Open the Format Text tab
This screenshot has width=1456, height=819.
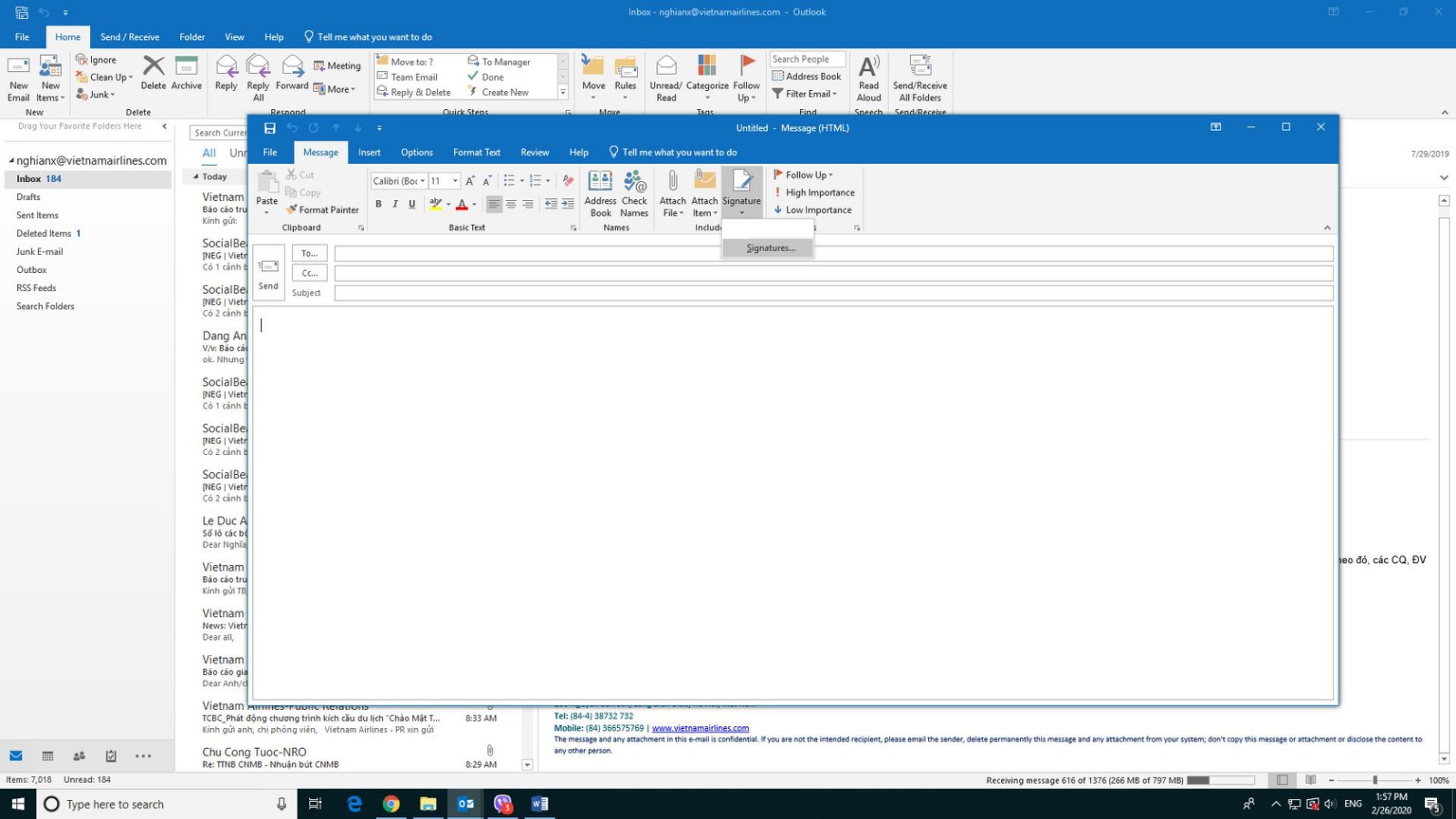(x=477, y=153)
